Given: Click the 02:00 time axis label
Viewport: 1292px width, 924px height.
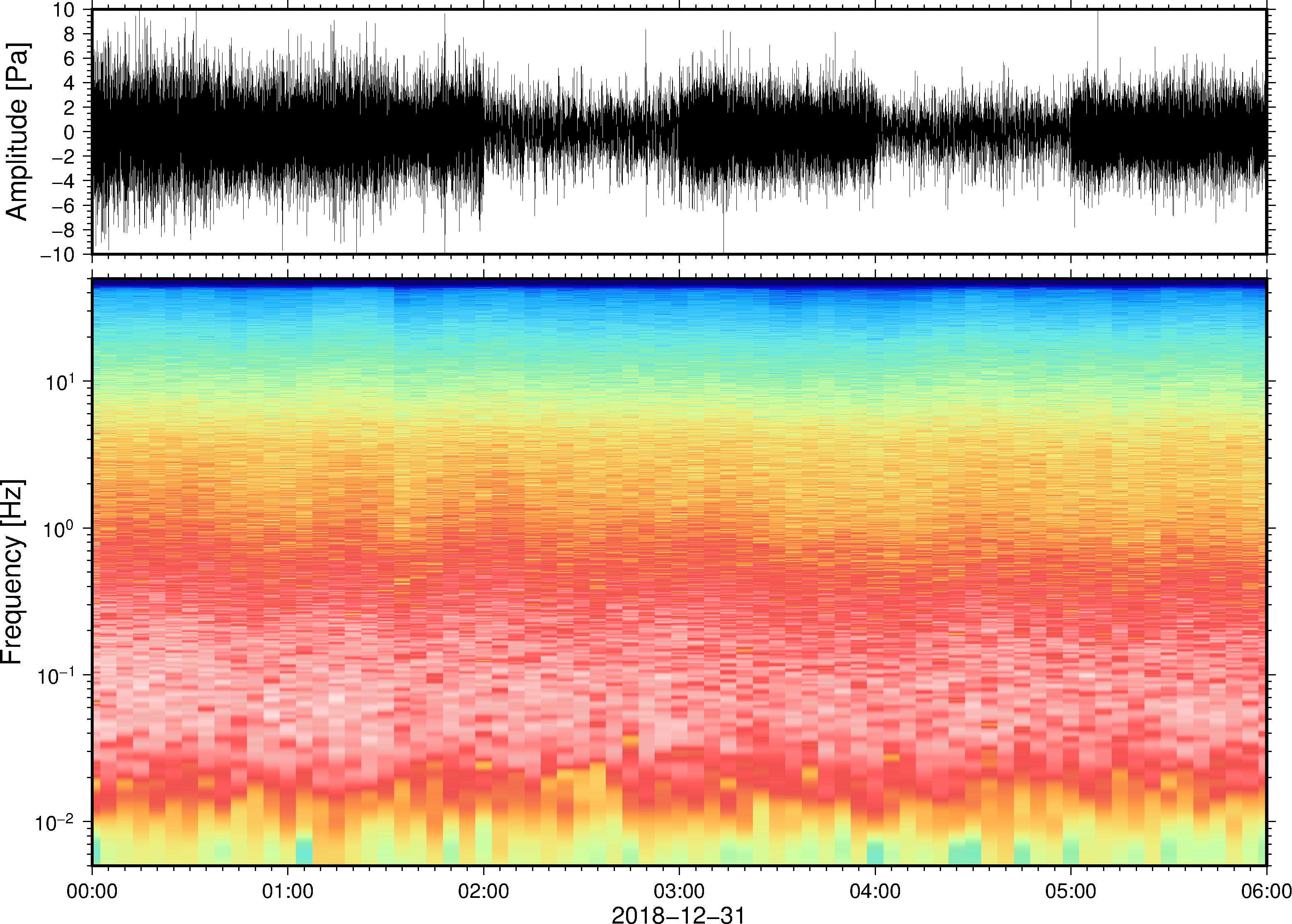Looking at the screenshot, I should pos(484,891).
